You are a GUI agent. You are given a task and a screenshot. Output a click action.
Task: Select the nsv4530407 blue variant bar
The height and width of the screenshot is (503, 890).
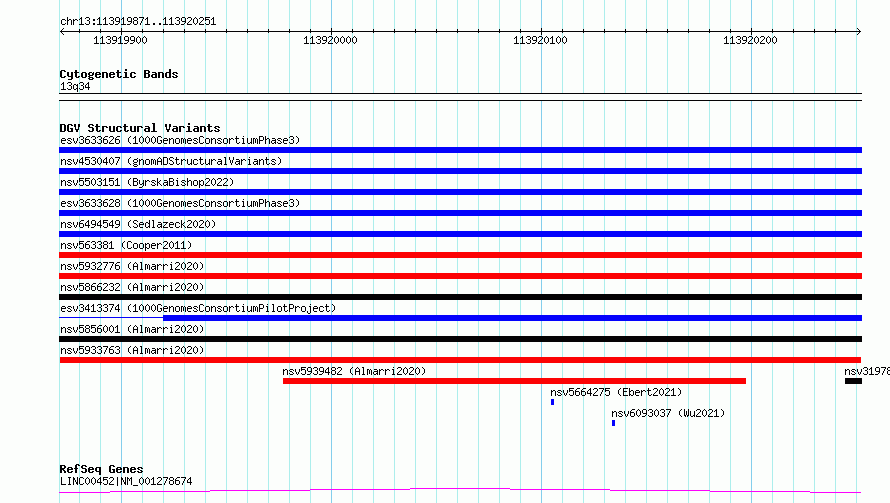point(460,171)
